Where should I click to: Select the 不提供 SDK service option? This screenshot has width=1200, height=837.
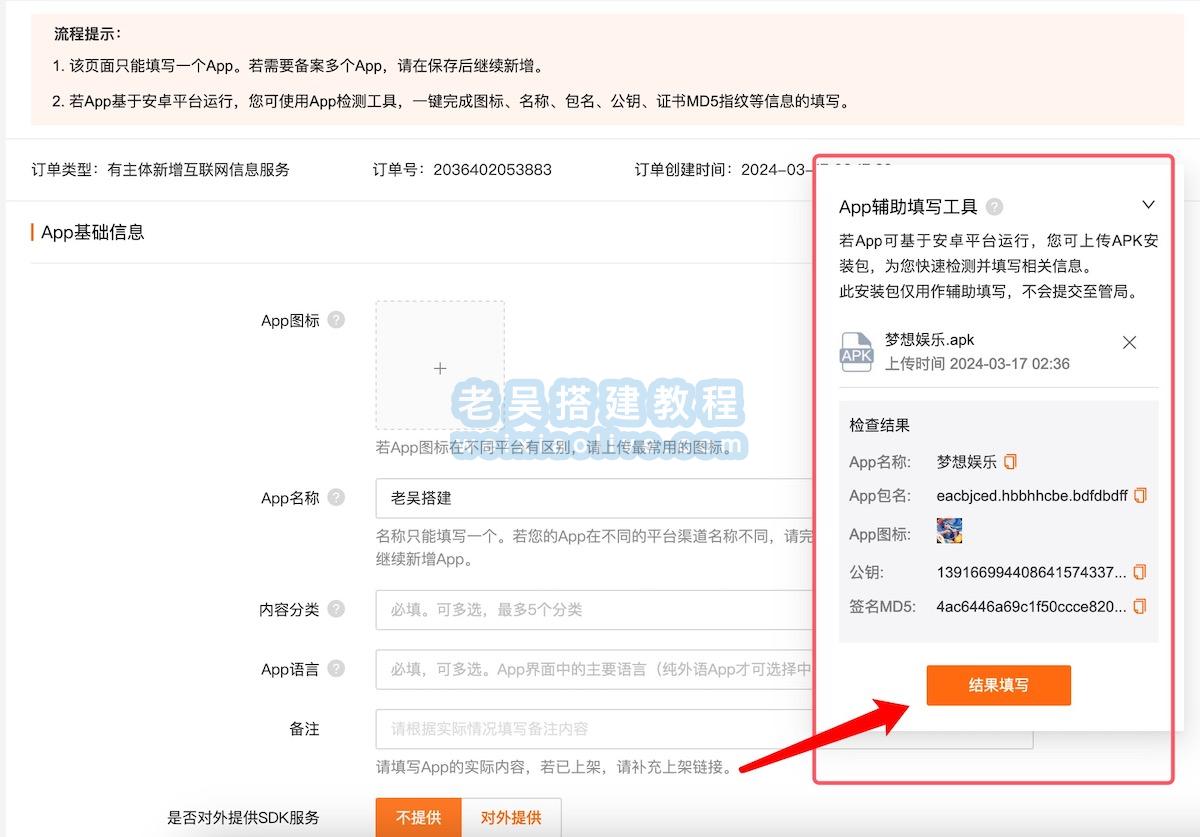417,817
